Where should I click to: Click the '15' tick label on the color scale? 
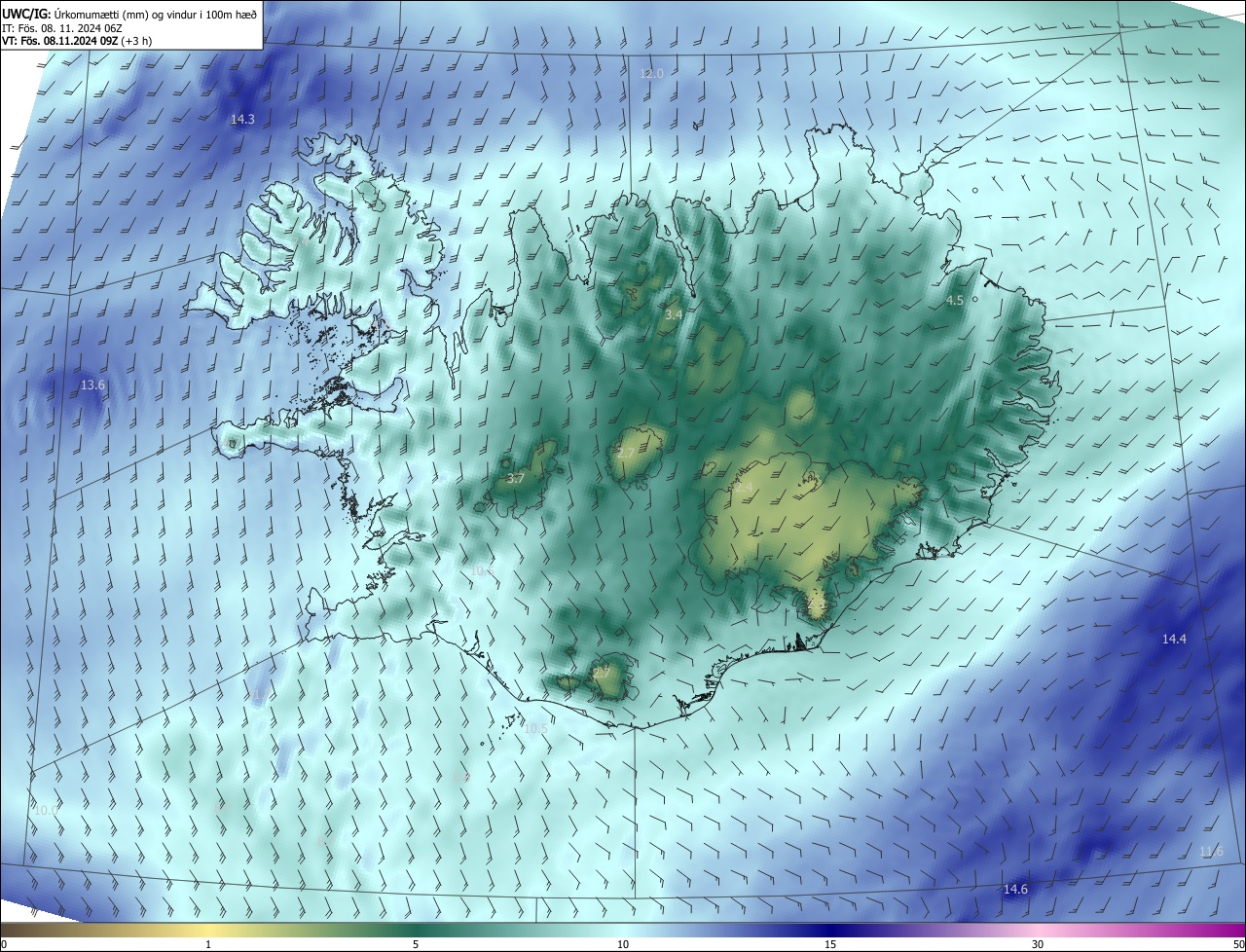point(830,944)
